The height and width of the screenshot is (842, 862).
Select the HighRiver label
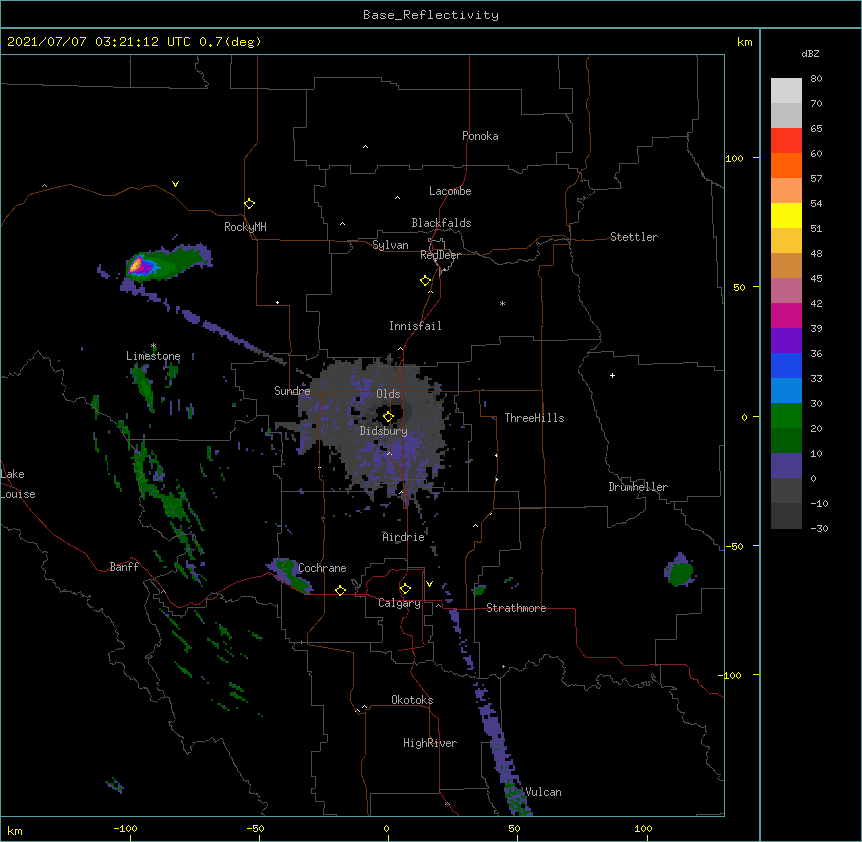(430, 743)
